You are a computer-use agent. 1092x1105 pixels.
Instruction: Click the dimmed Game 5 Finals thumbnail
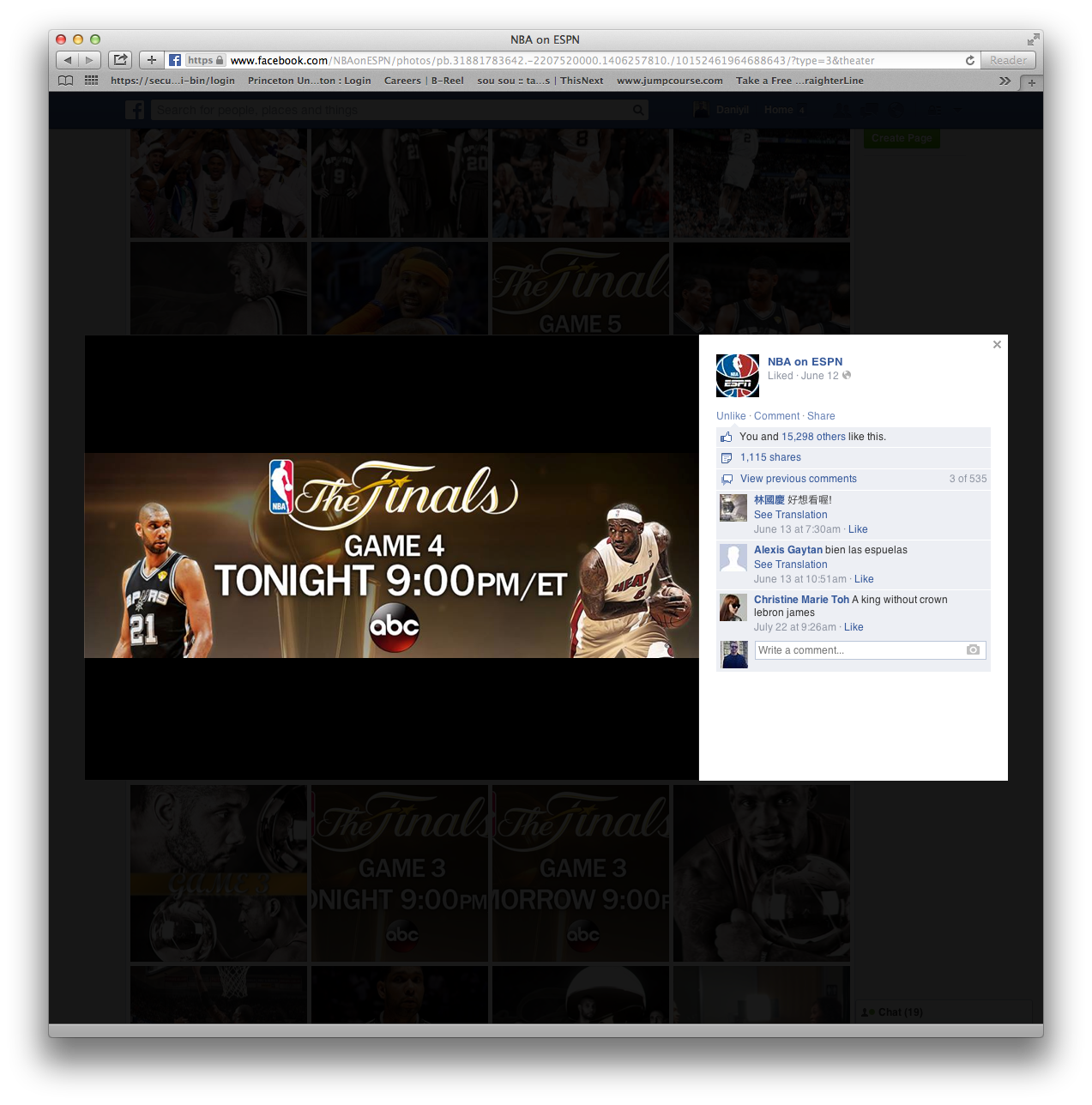(582, 288)
